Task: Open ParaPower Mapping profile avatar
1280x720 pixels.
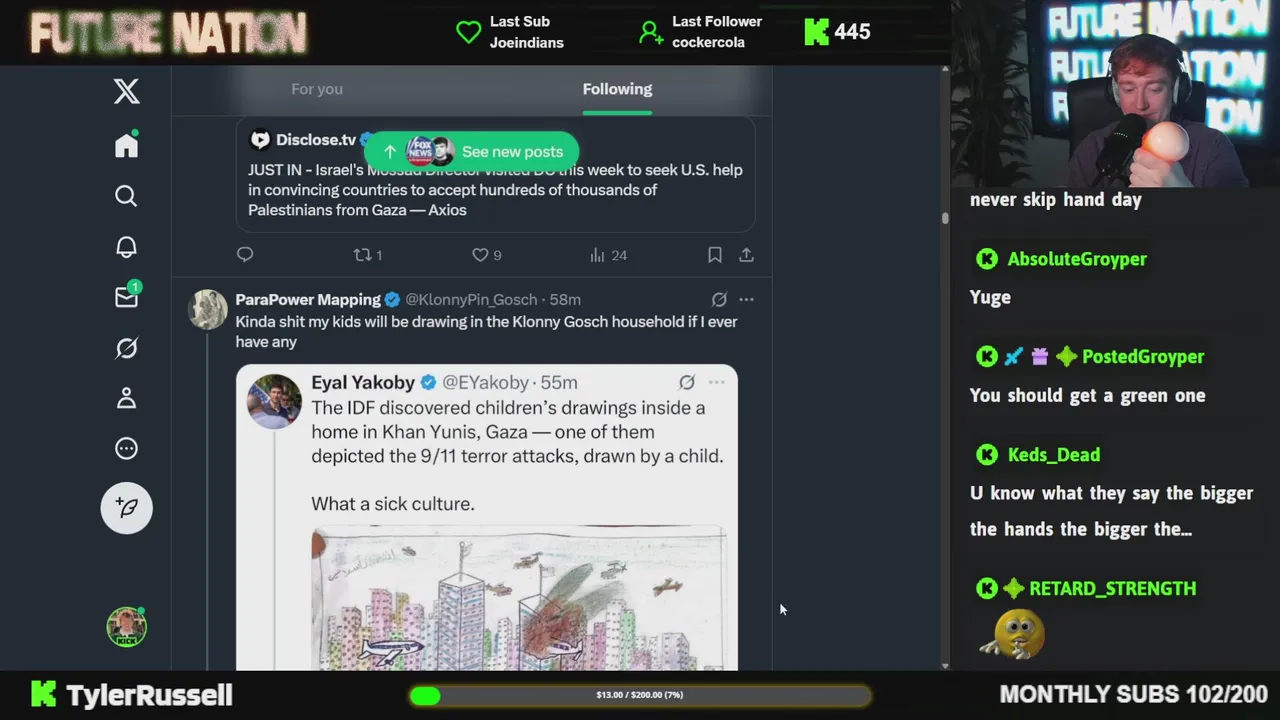Action: pyautogui.click(x=208, y=310)
